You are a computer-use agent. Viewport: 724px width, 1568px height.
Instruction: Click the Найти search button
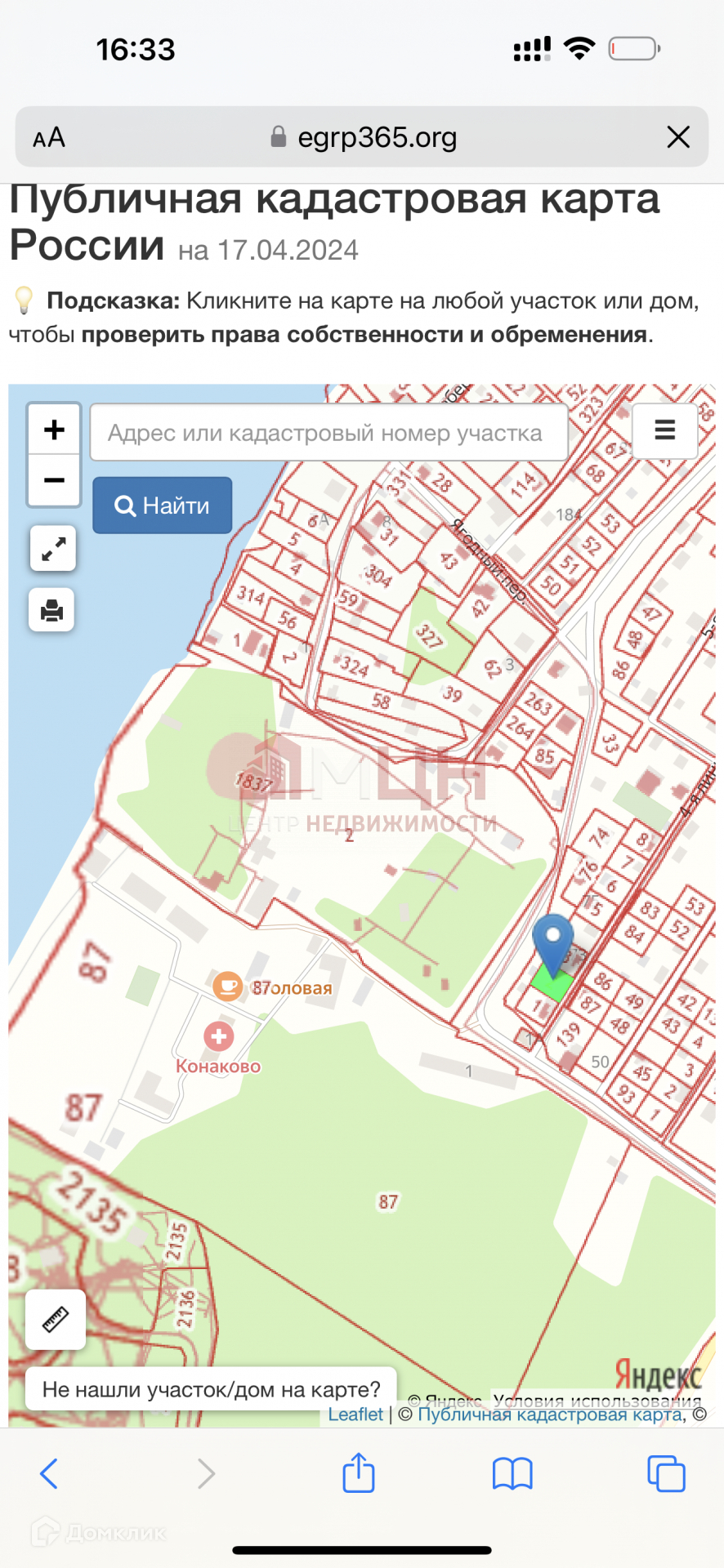point(163,506)
